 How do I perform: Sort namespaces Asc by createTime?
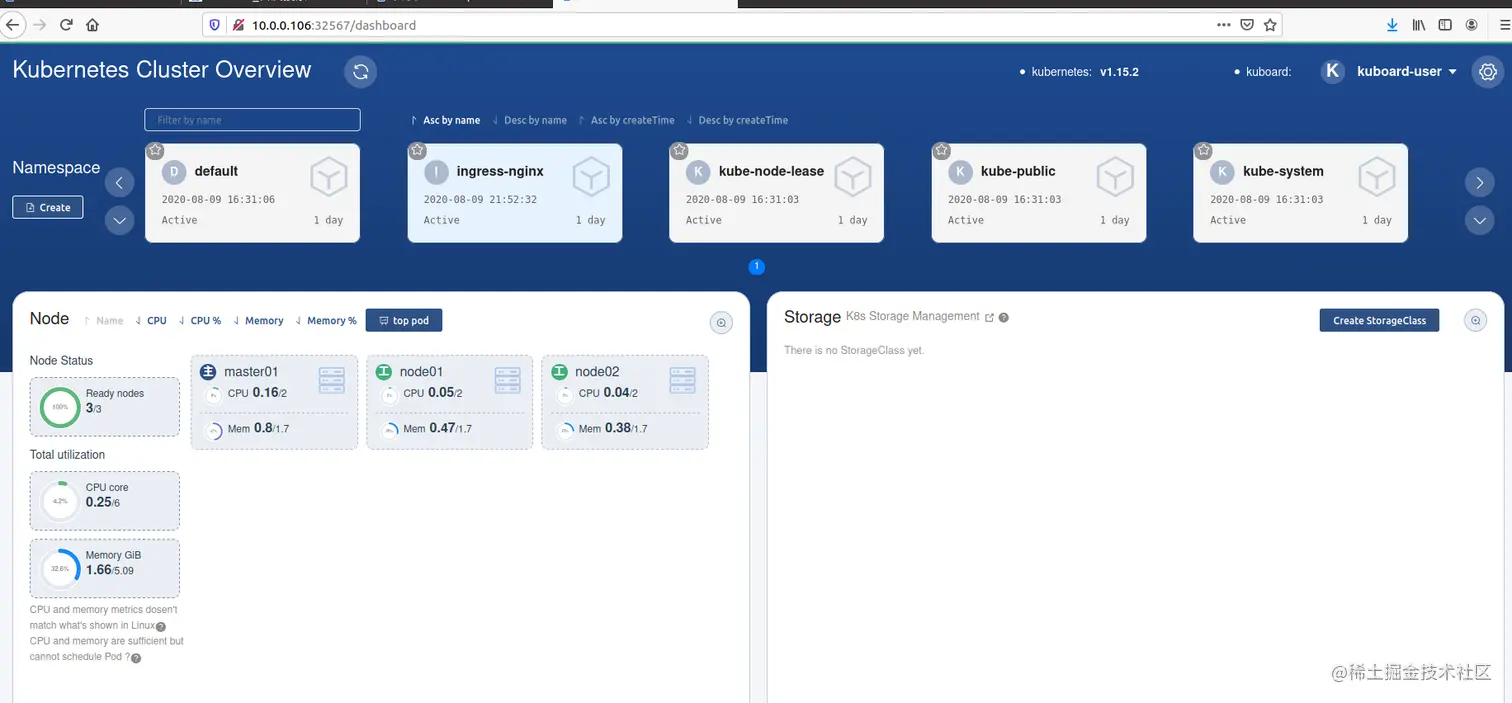pyautogui.click(x=627, y=120)
